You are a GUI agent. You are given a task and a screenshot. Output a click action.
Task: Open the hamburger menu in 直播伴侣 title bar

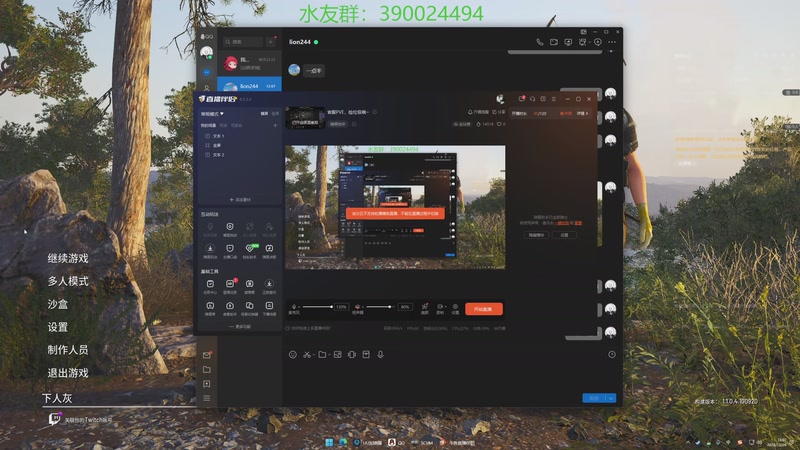554,99
